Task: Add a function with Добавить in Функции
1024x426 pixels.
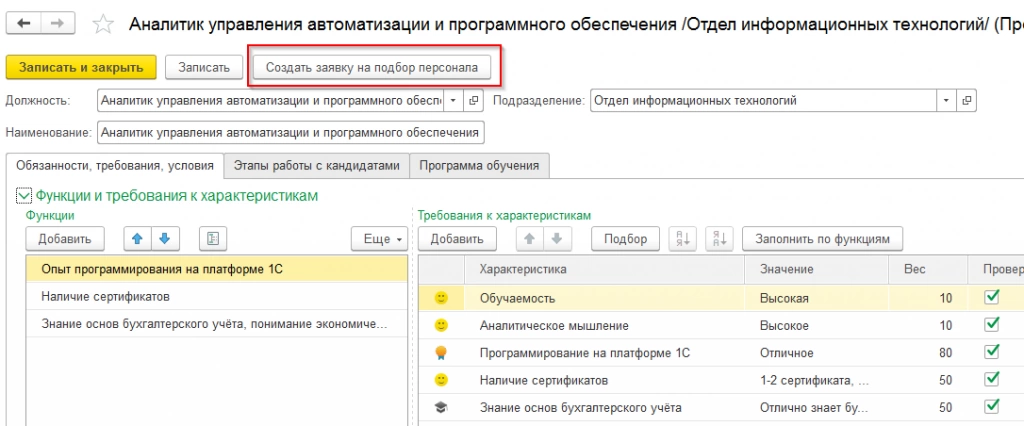Action: (x=64, y=238)
